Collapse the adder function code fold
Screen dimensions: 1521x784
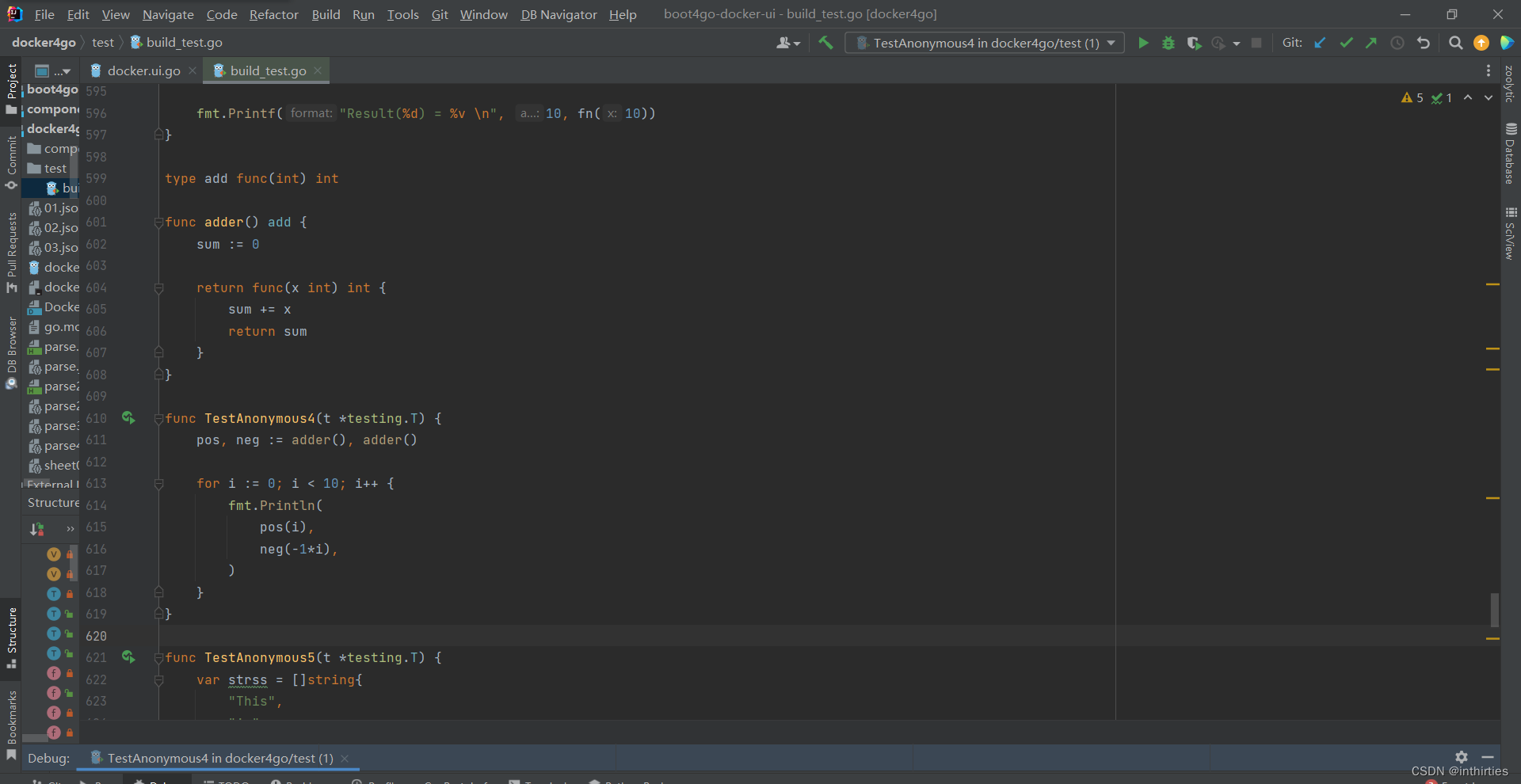coord(158,222)
